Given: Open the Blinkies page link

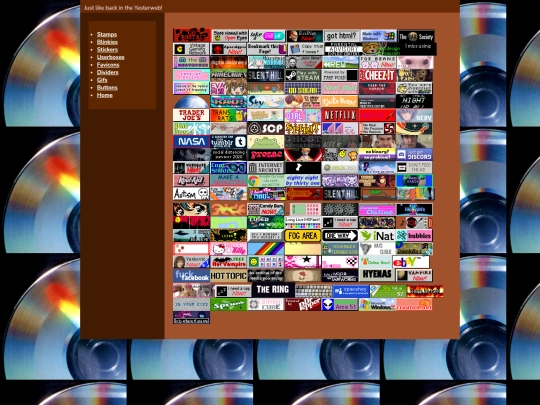Looking at the screenshot, I should [107, 42].
